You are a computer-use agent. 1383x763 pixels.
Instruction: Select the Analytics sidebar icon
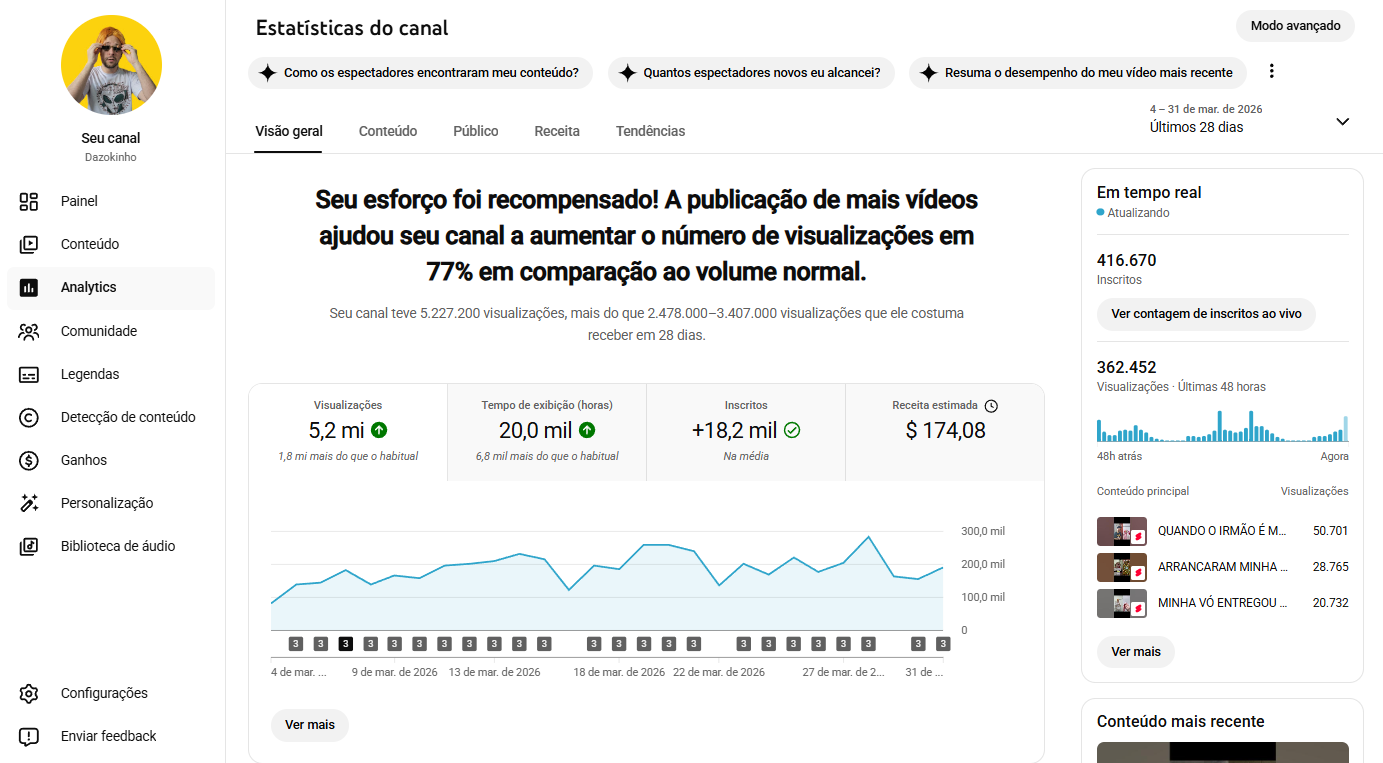click(x=29, y=288)
